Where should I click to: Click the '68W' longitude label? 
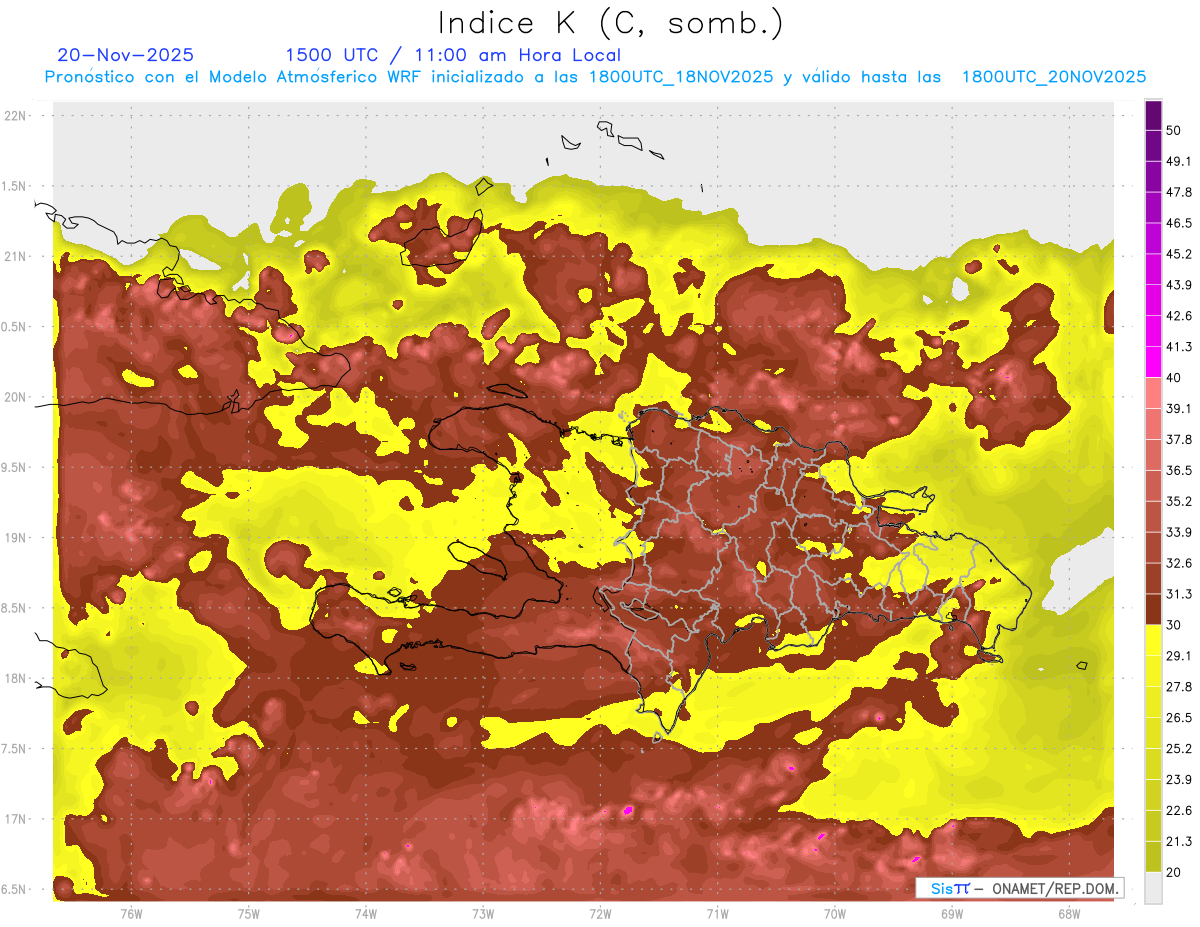click(1069, 914)
